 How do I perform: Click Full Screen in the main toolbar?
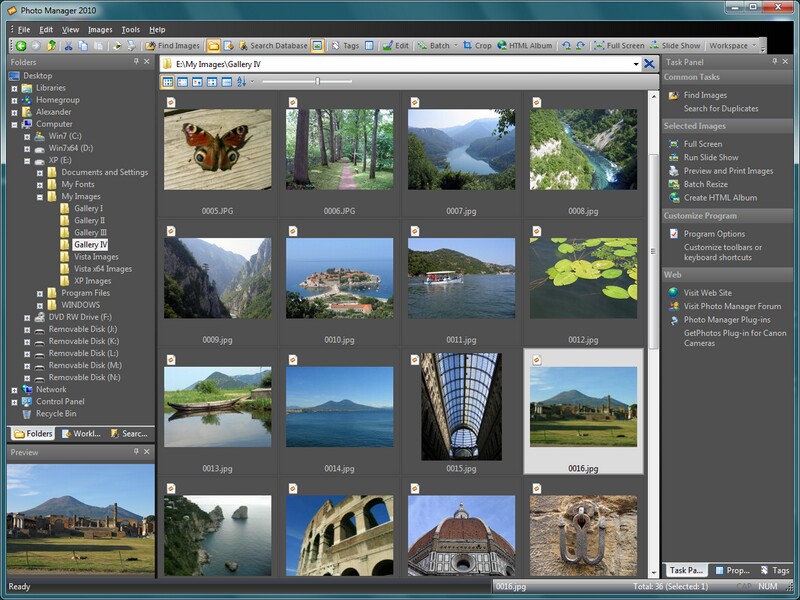[619, 45]
